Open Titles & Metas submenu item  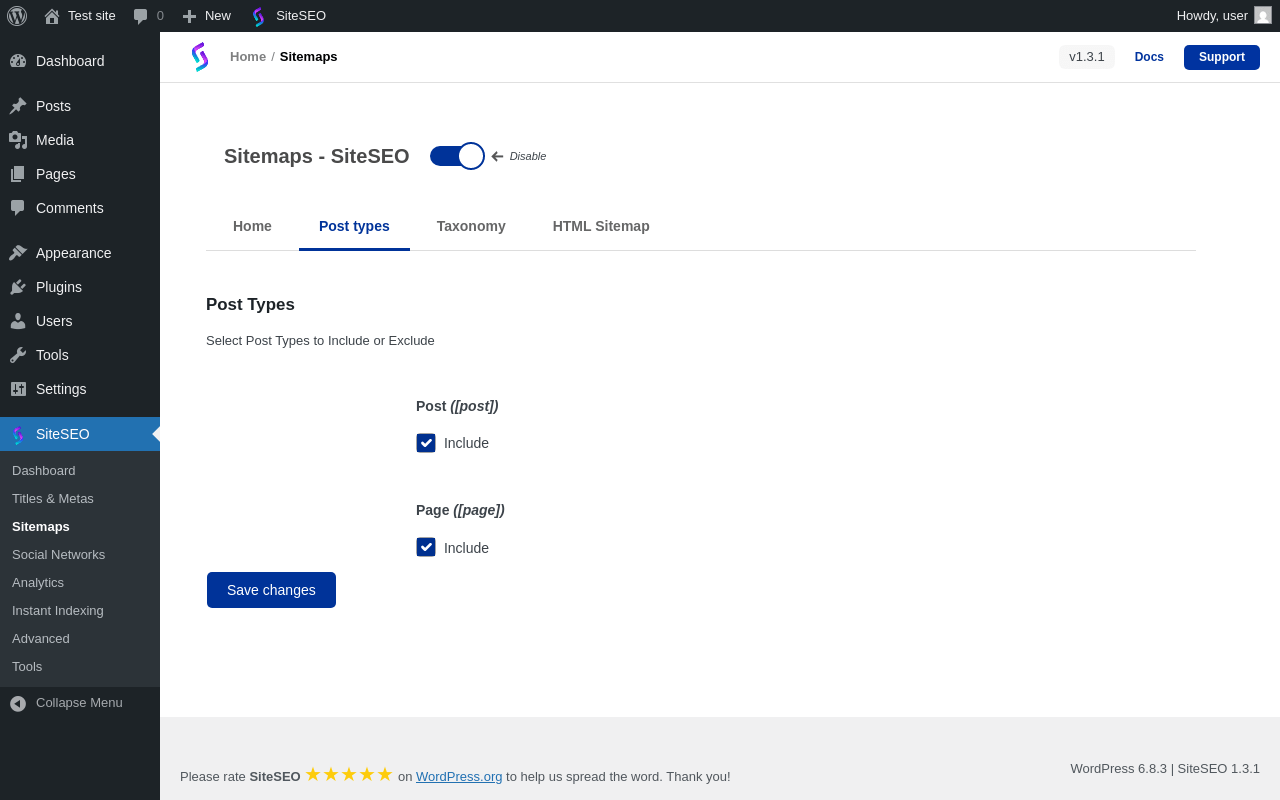click(53, 498)
